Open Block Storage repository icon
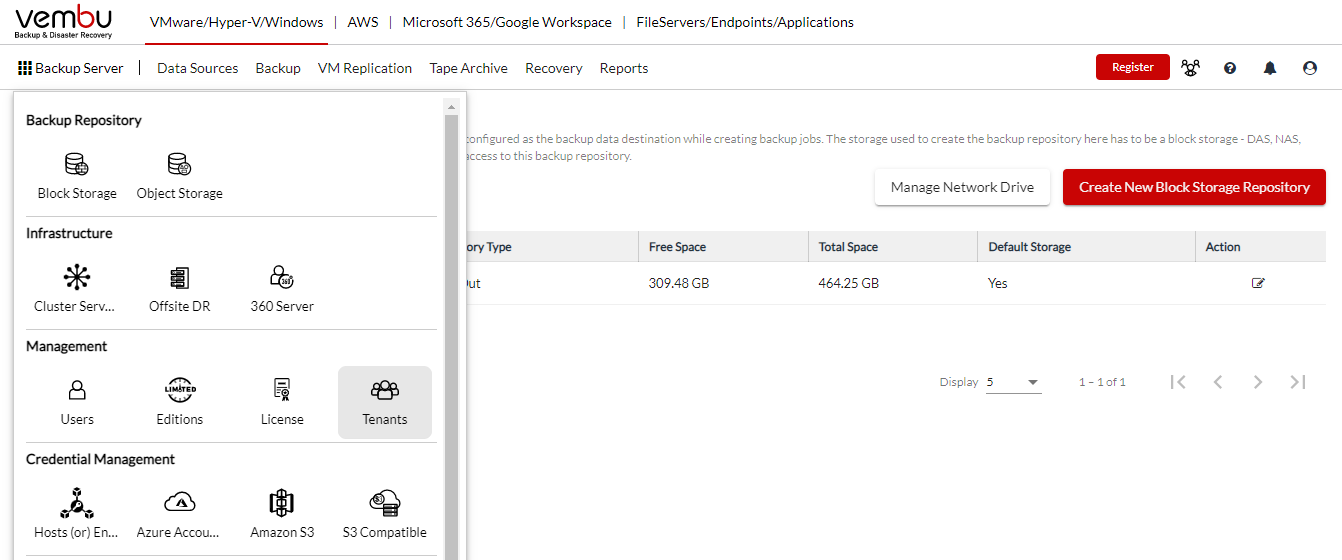1342x560 pixels. 77,164
